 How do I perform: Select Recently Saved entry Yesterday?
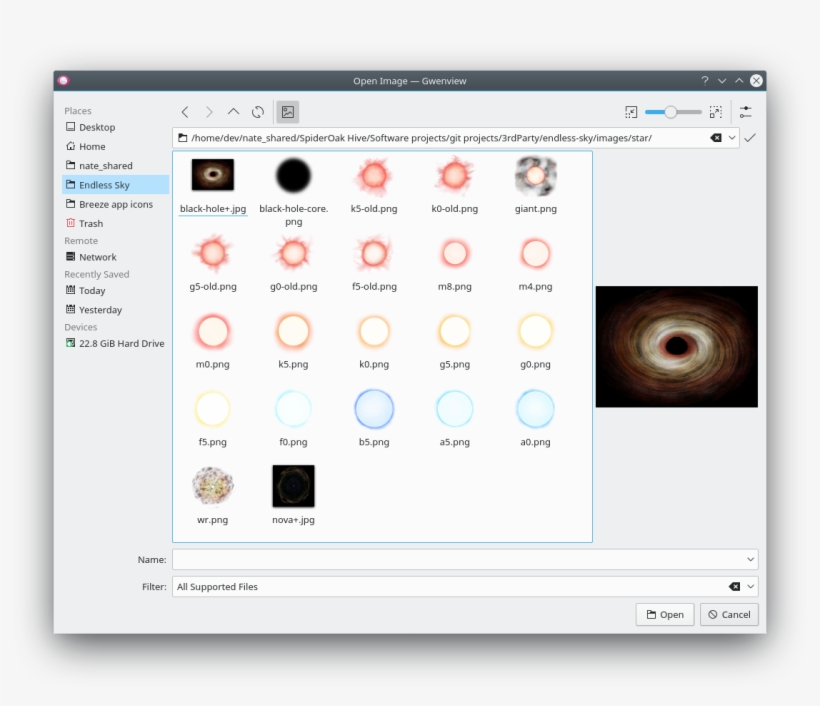(x=100, y=309)
